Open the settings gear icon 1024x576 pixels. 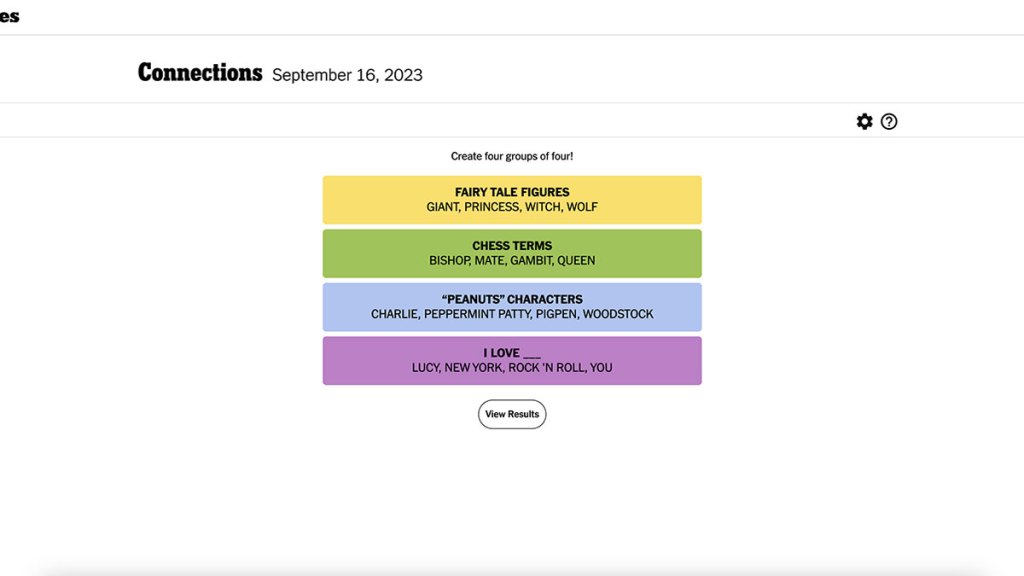tap(865, 122)
